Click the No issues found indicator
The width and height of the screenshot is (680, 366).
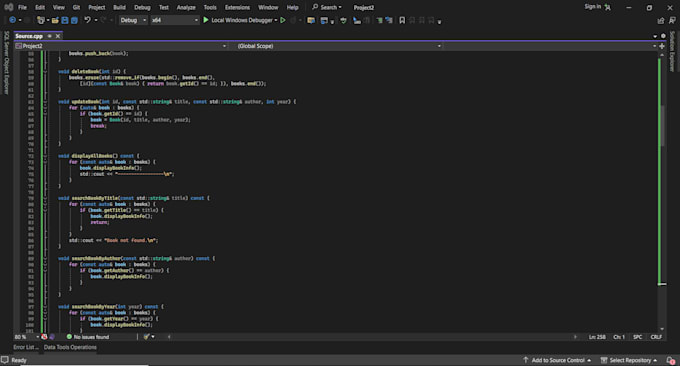tap(88, 337)
